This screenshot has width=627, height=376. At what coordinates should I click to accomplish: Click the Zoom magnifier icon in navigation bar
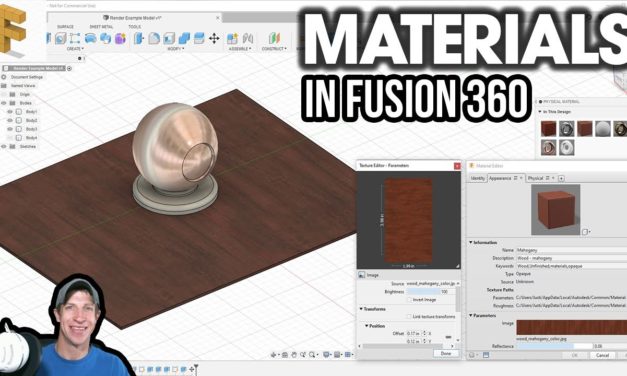312,354
